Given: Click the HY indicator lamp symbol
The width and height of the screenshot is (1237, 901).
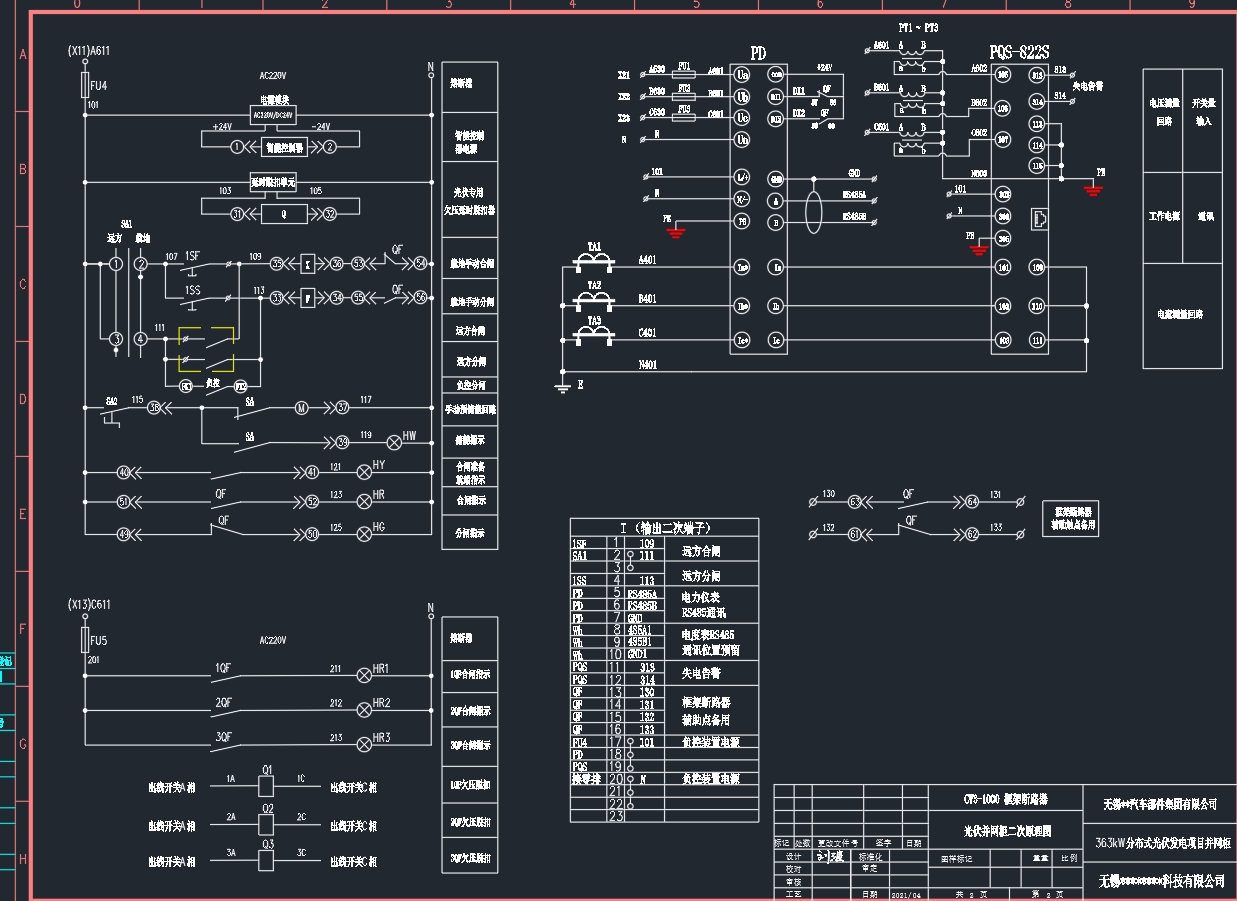Looking at the screenshot, I should click(365, 472).
